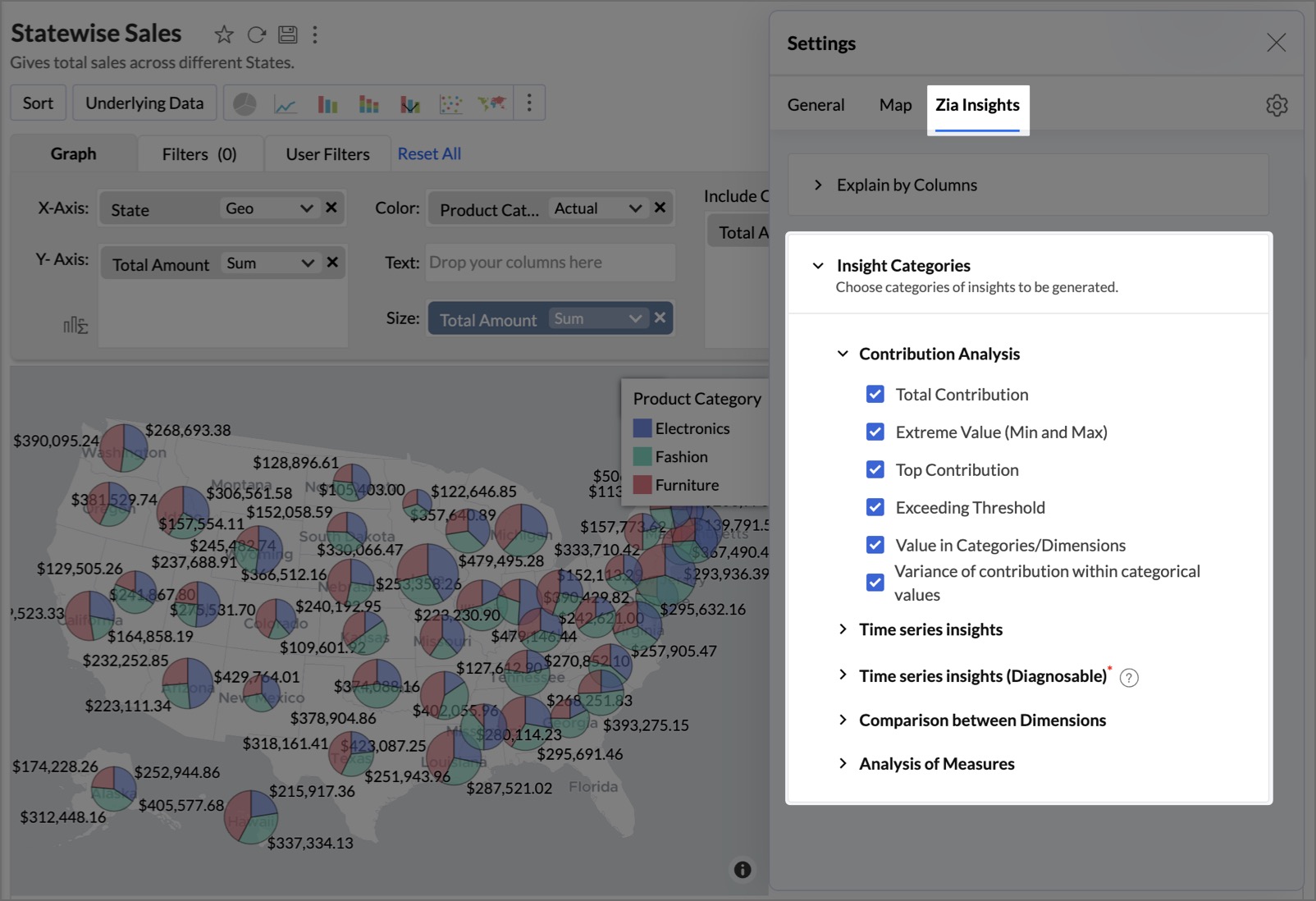Click the Underlying Data button
Image resolution: width=1316 pixels, height=901 pixels.
(144, 103)
